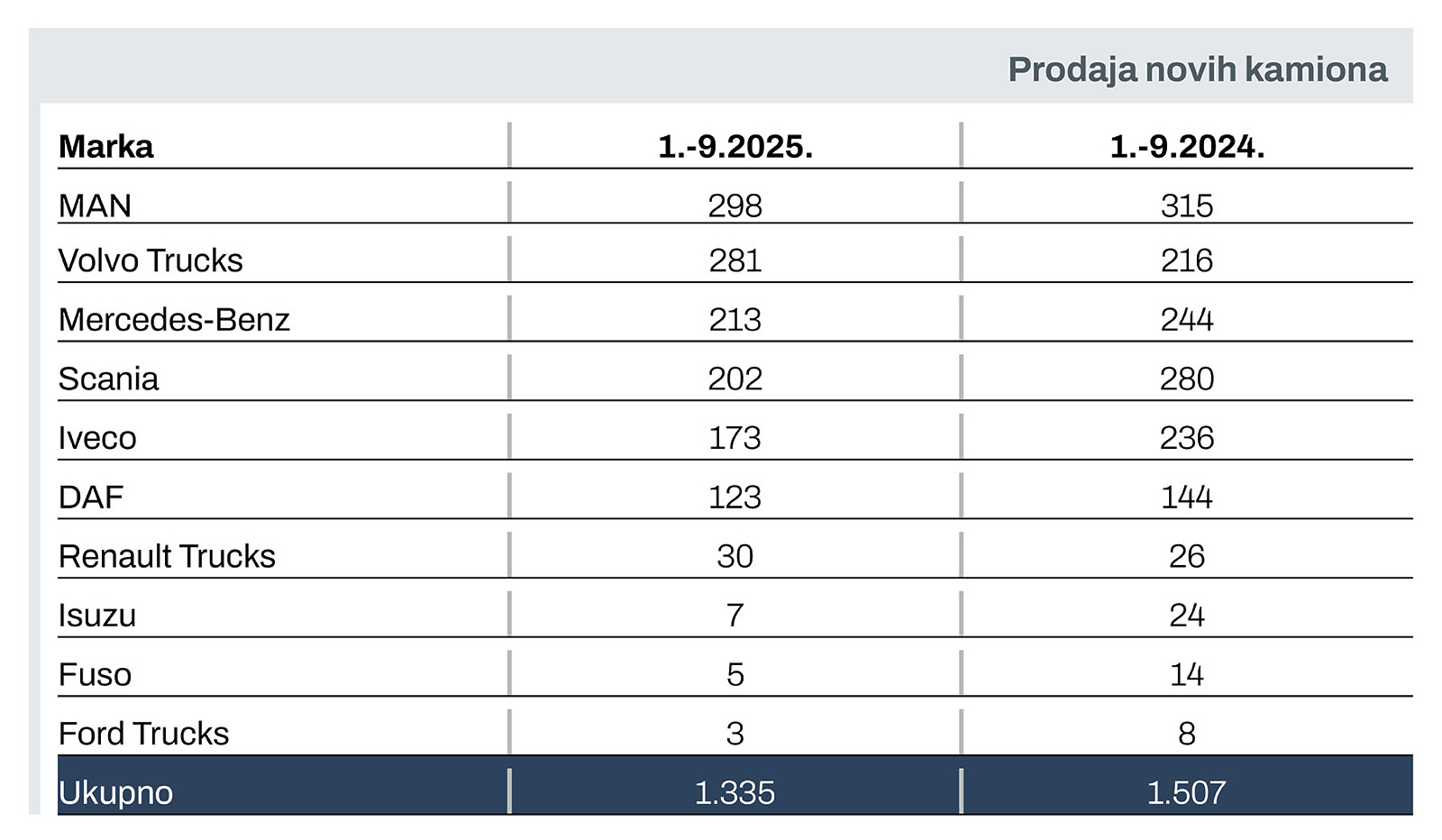Image resolution: width=1442 pixels, height=840 pixels.
Task: Select the Iveco brand cell
Action: click(x=97, y=438)
